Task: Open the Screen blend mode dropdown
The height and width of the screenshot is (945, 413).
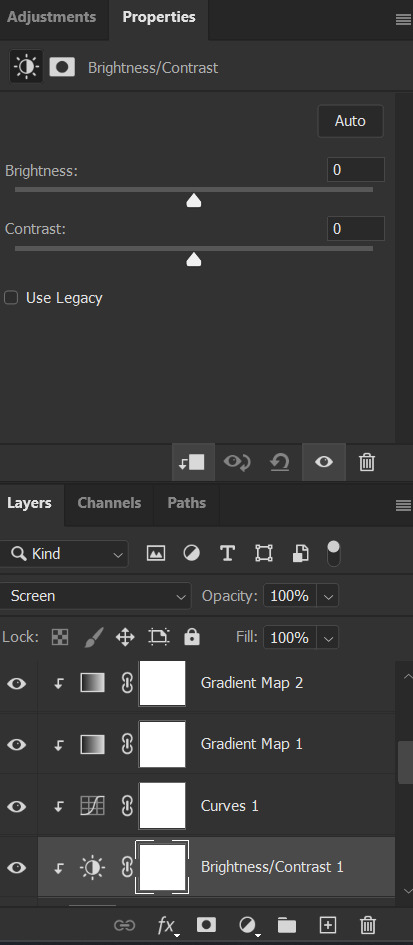Action: click(x=95, y=596)
